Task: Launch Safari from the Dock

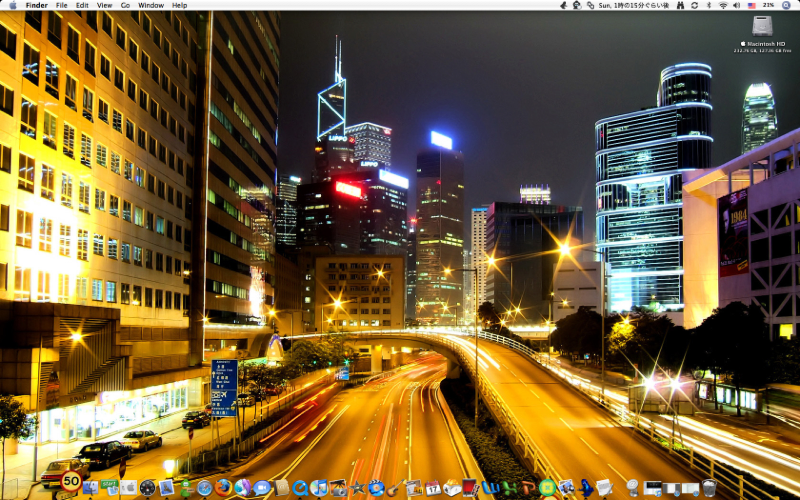Action: (x=205, y=488)
